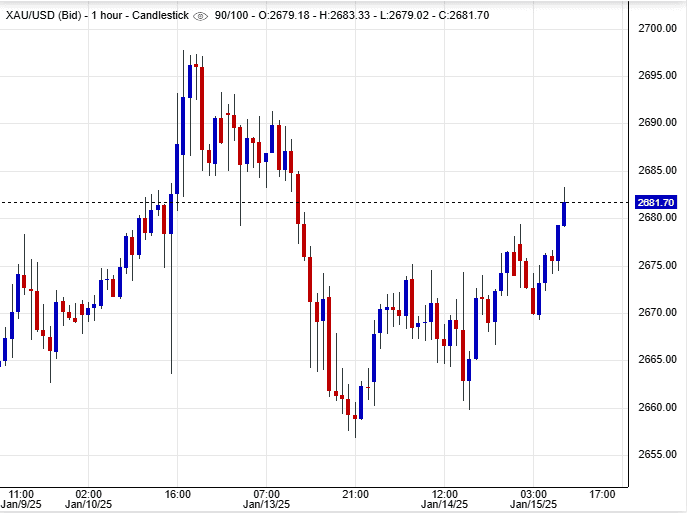This screenshot has width=687, height=513.
Task: Select the Jan/15/25 date marker
Action: [x=532, y=505]
